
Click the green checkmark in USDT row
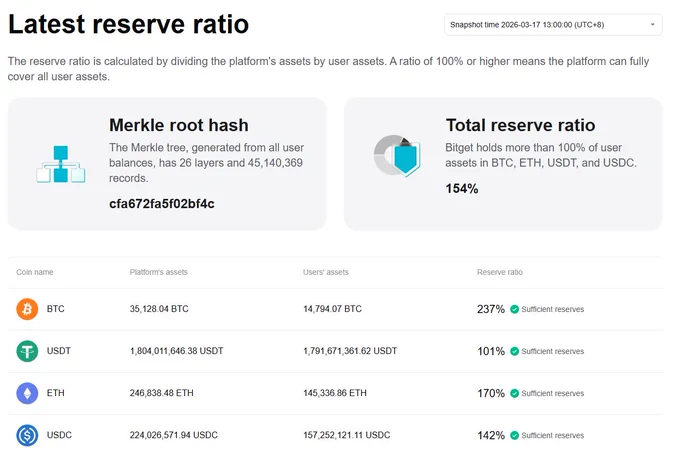[514, 351]
